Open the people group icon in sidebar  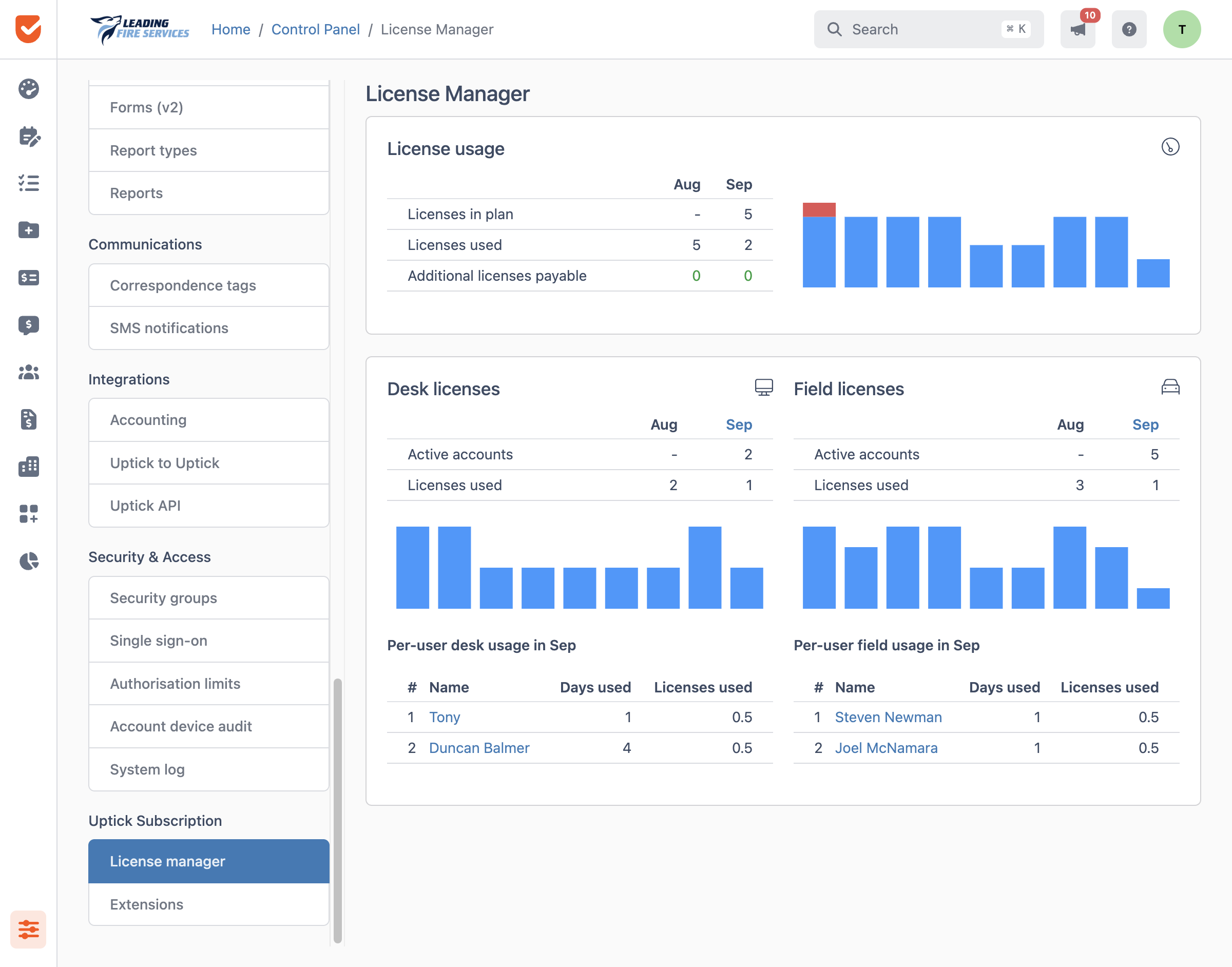[x=28, y=372]
